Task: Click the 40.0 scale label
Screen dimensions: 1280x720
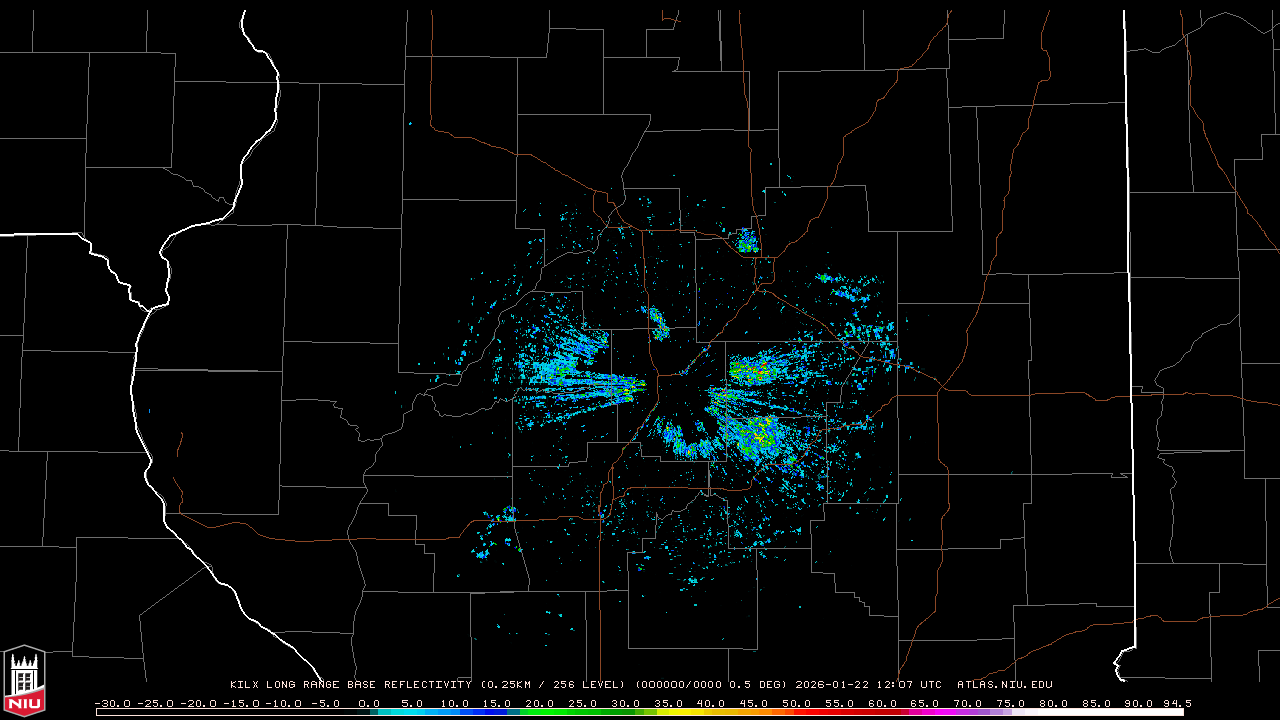Action: [711, 704]
